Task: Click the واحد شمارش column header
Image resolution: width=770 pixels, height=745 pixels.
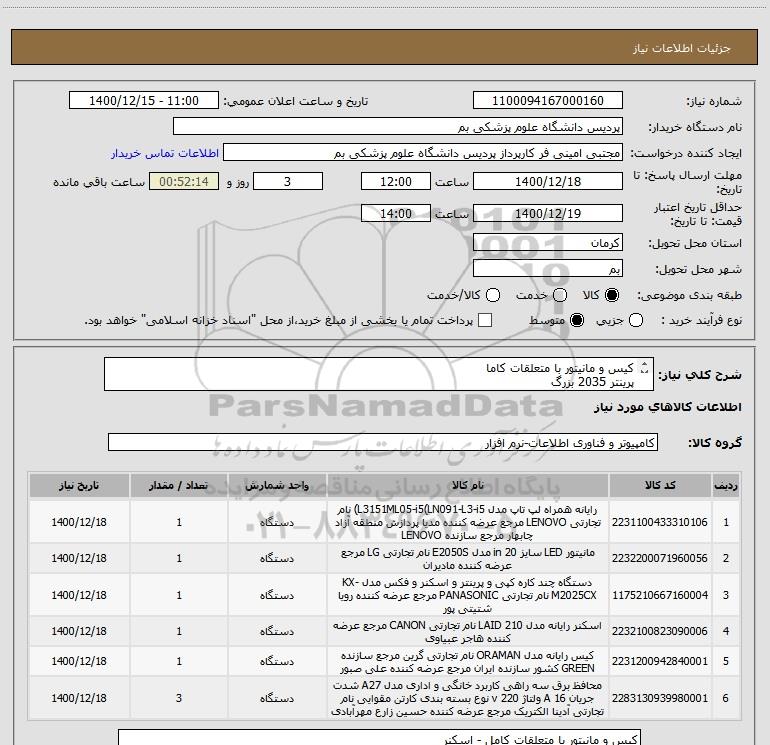Action: tap(277, 485)
